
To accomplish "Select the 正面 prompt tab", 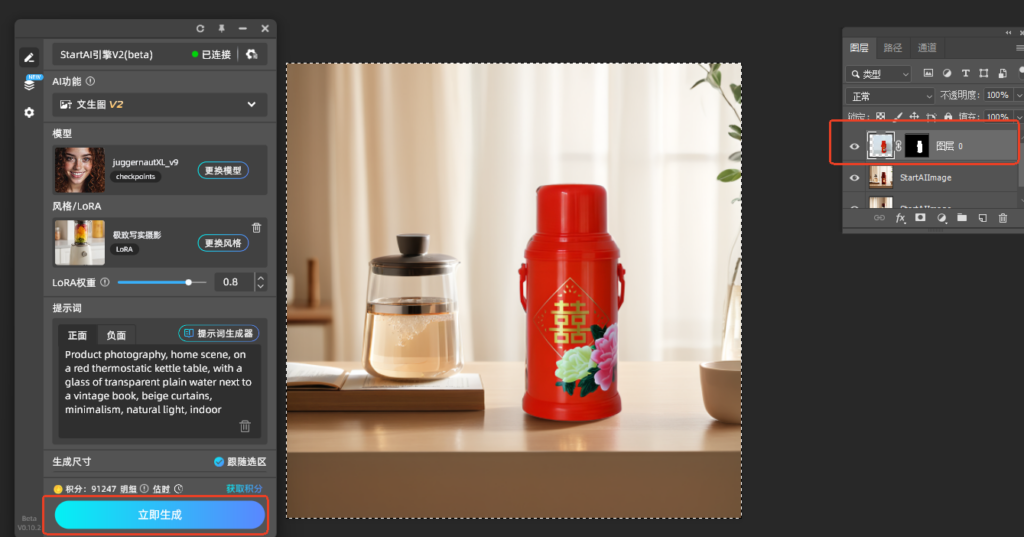I will point(77,335).
